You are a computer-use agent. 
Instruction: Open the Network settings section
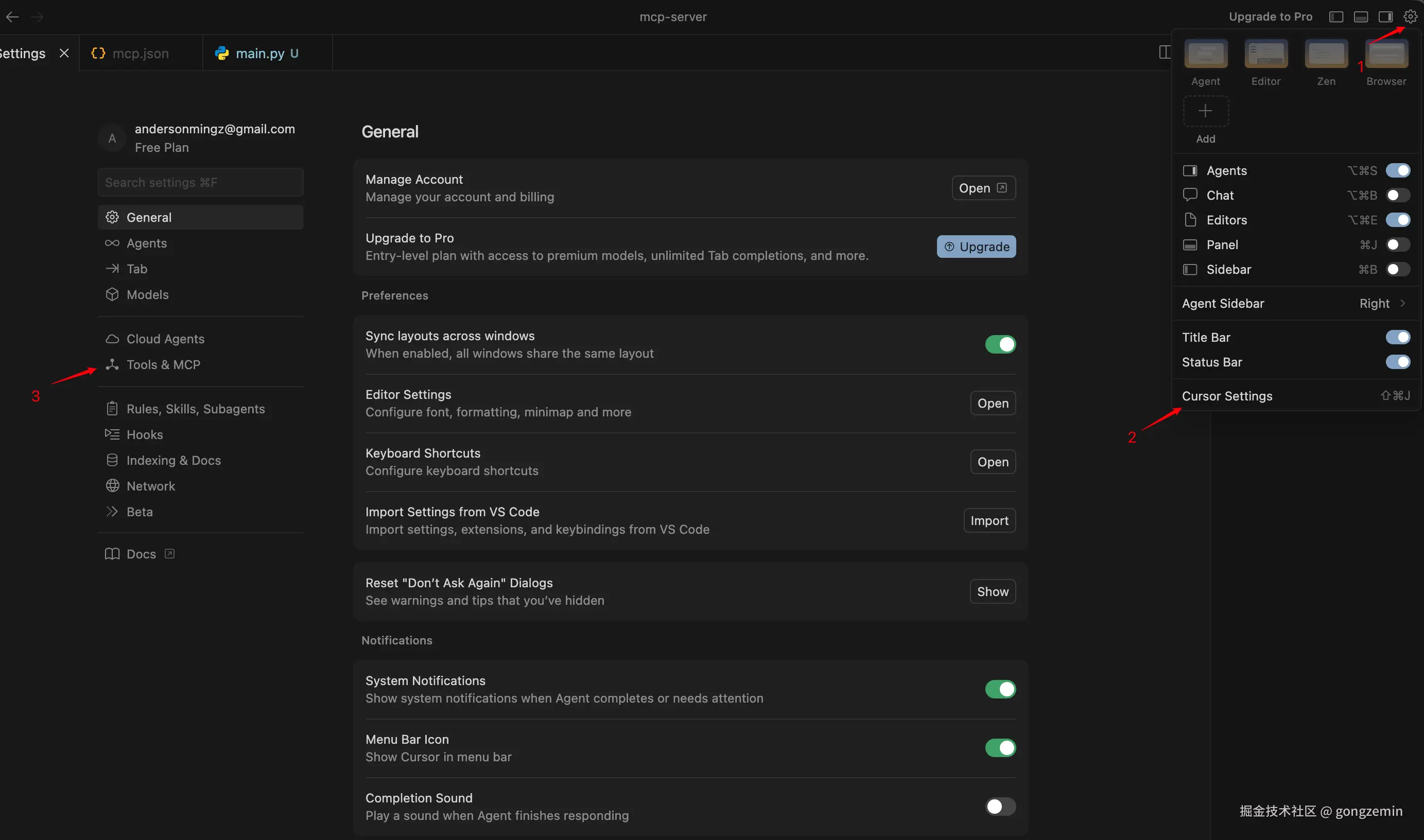(201, 486)
